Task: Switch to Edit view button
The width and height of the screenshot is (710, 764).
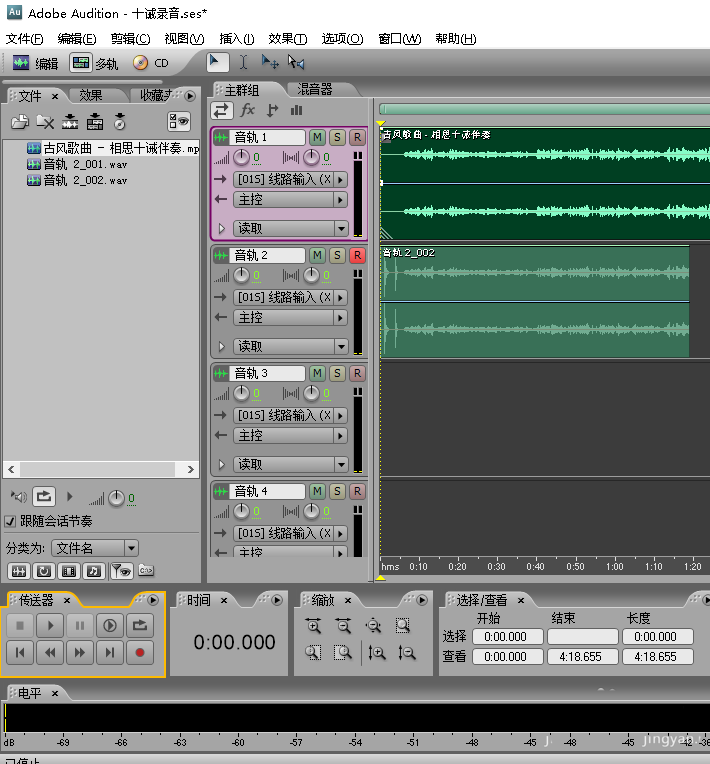Action: pyautogui.click(x=35, y=63)
